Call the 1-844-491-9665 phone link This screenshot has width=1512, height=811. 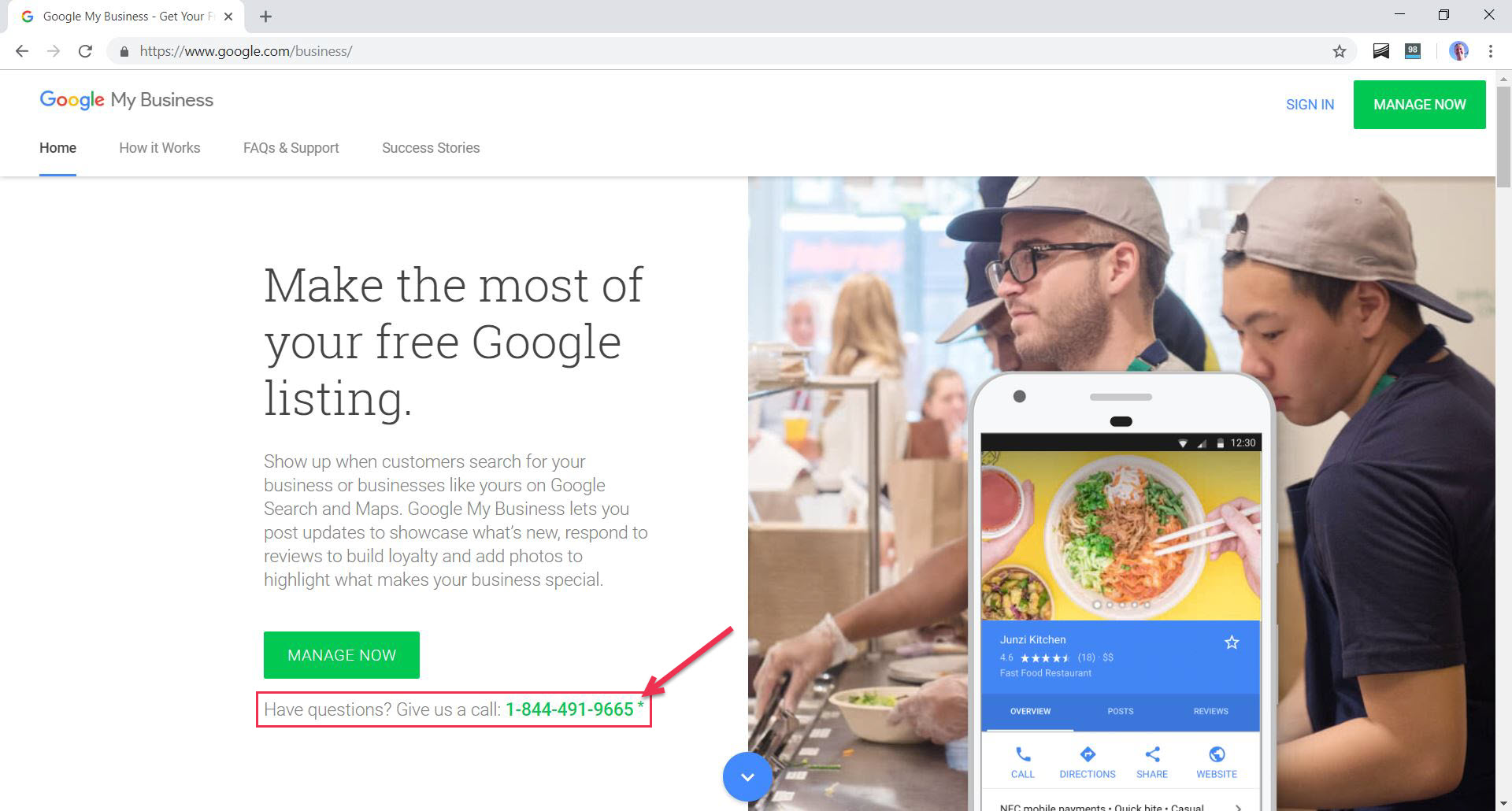click(x=569, y=709)
